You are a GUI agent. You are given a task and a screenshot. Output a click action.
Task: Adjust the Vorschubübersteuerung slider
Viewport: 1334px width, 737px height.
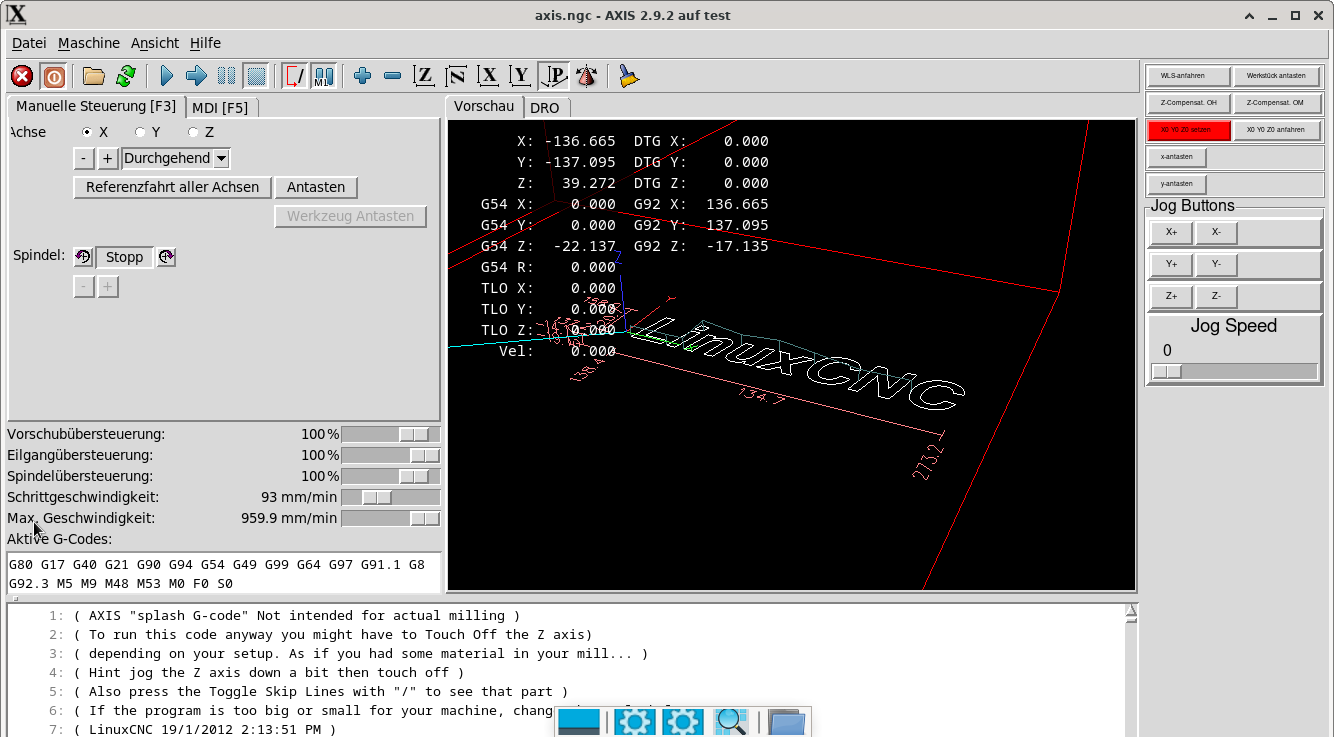click(391, 434)
